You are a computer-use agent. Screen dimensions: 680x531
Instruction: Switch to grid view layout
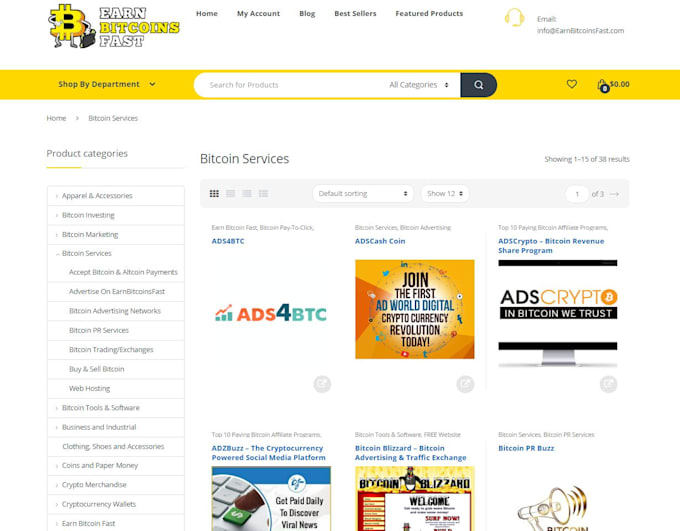click(214, 193)
